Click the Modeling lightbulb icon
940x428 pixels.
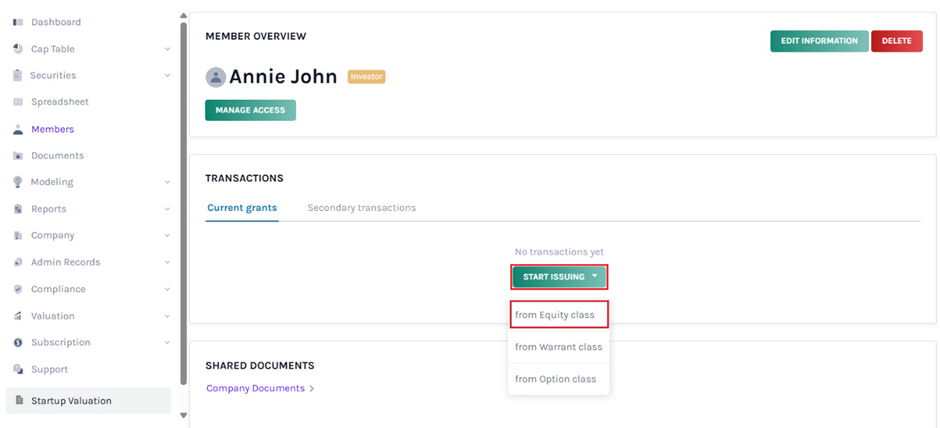tap(17, 182)
